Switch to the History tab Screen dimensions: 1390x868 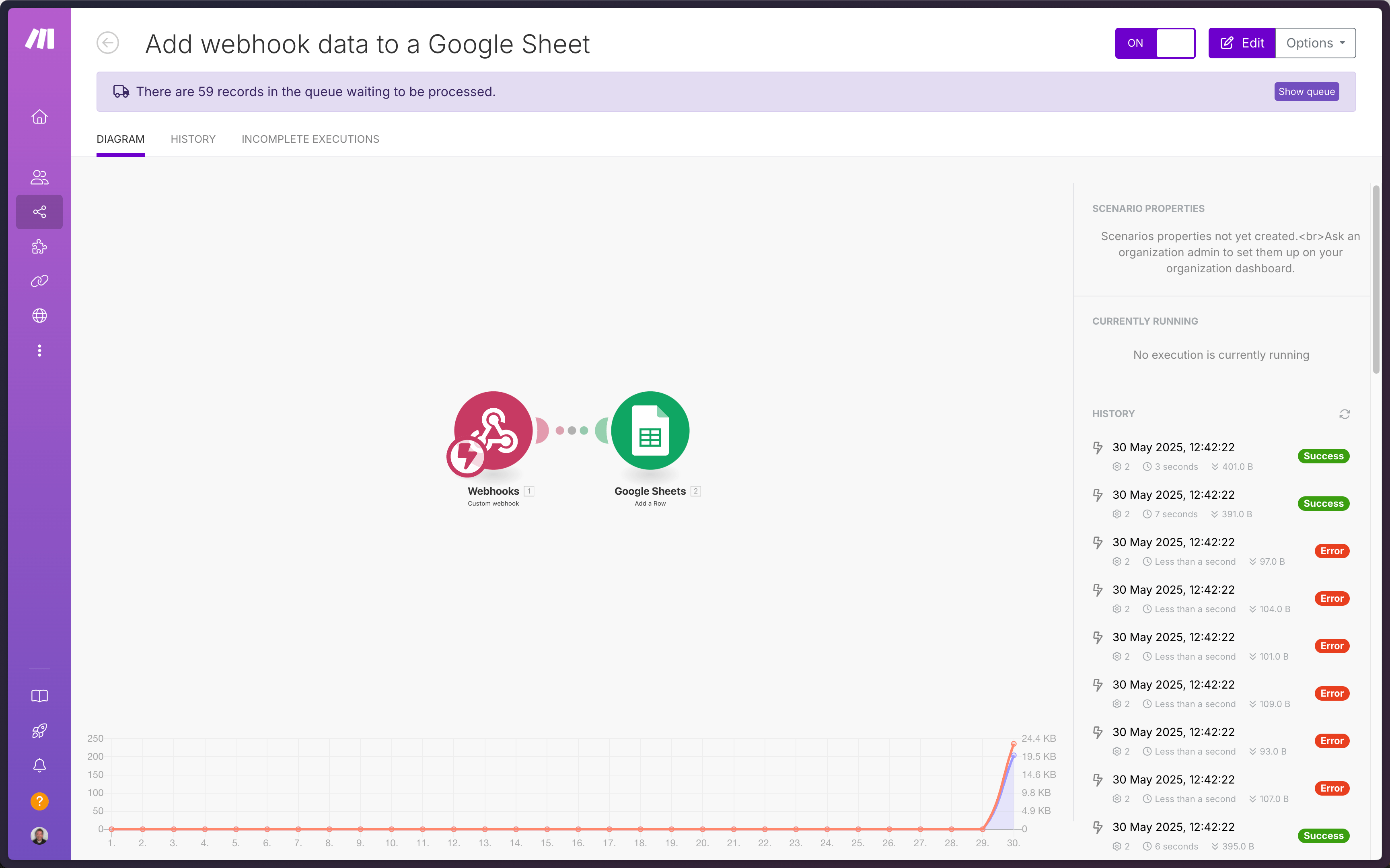tap(193, 139)
